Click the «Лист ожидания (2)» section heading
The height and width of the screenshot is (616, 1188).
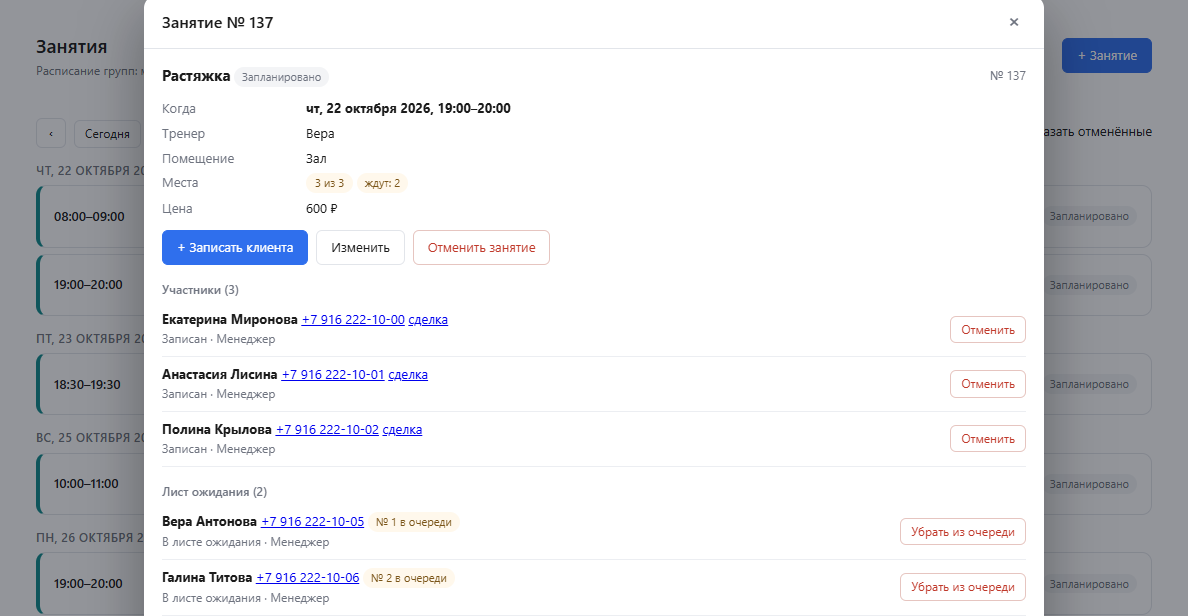[x=214, y=492]
